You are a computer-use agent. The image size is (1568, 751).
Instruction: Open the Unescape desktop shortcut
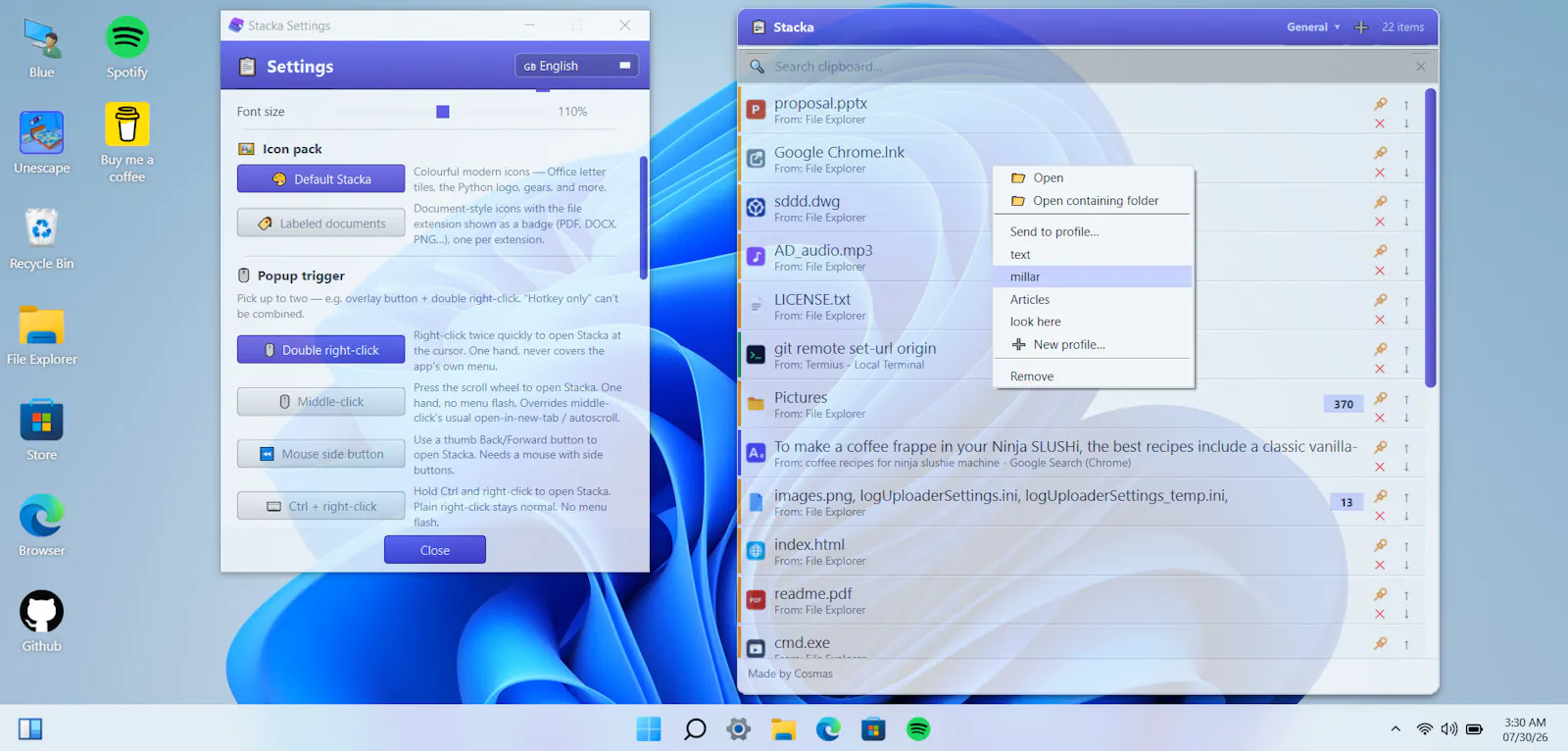click(x=42, y=143)
